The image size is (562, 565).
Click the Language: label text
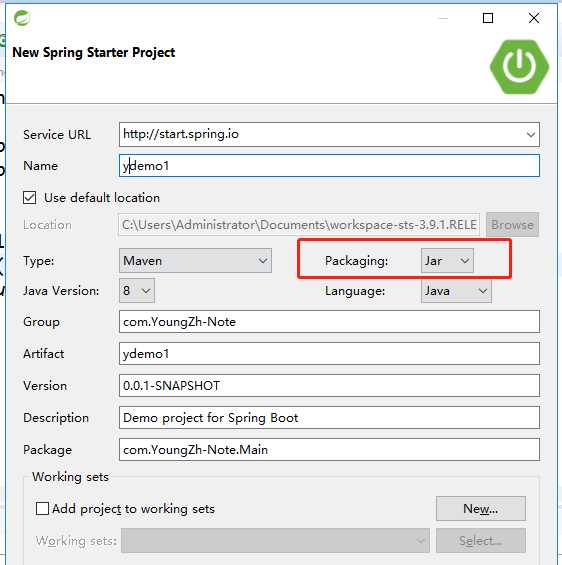coord(355,291)
